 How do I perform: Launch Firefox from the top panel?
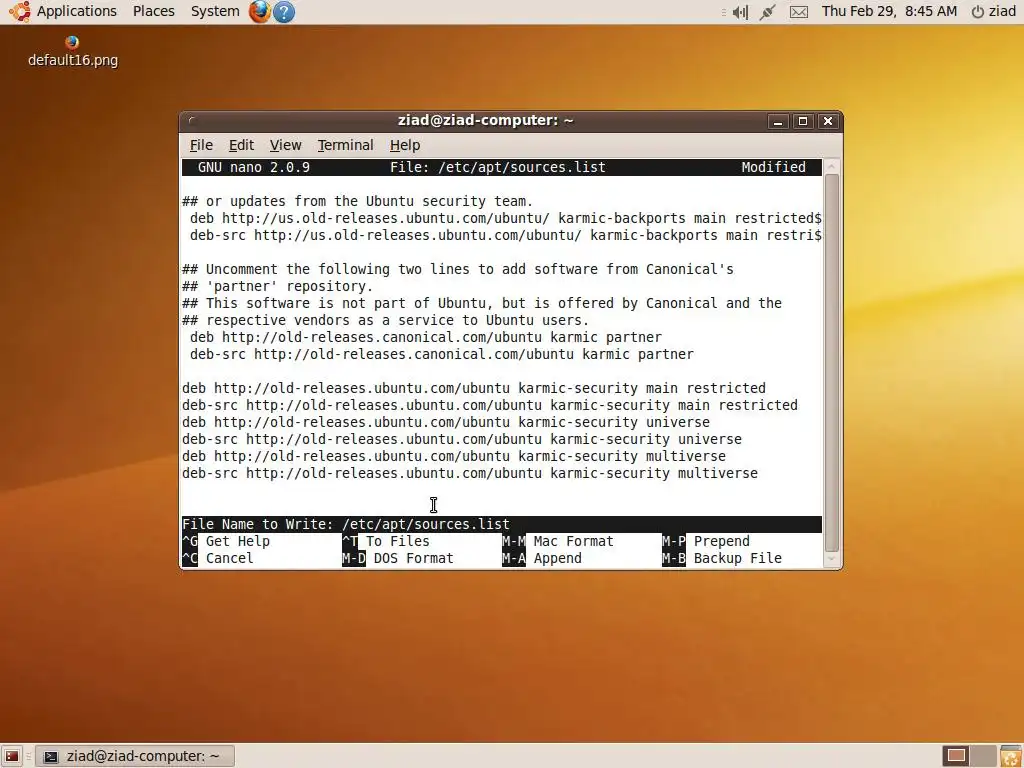(259, 11)
